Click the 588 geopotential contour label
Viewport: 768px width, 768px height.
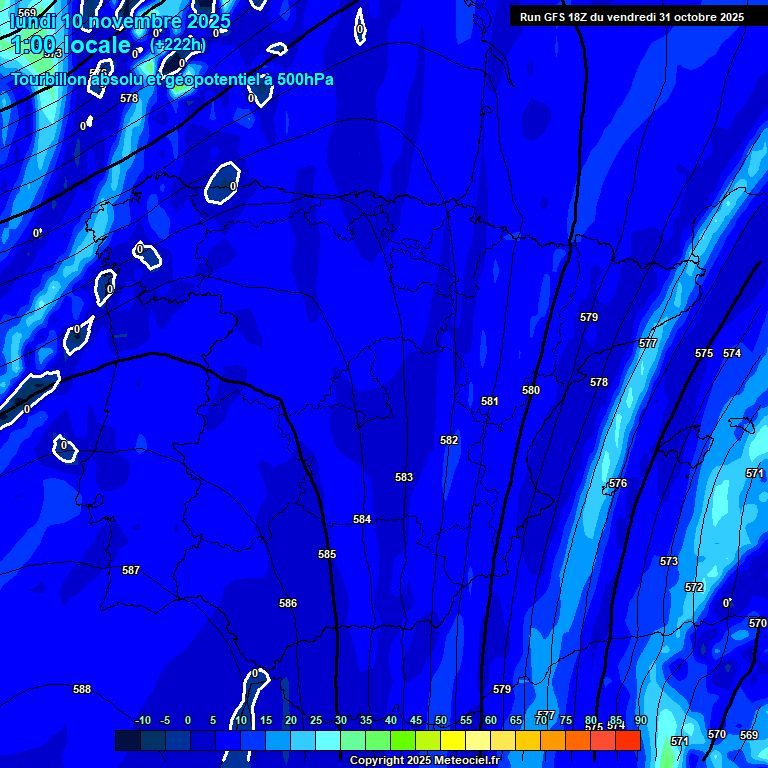[x=82, y=689]
